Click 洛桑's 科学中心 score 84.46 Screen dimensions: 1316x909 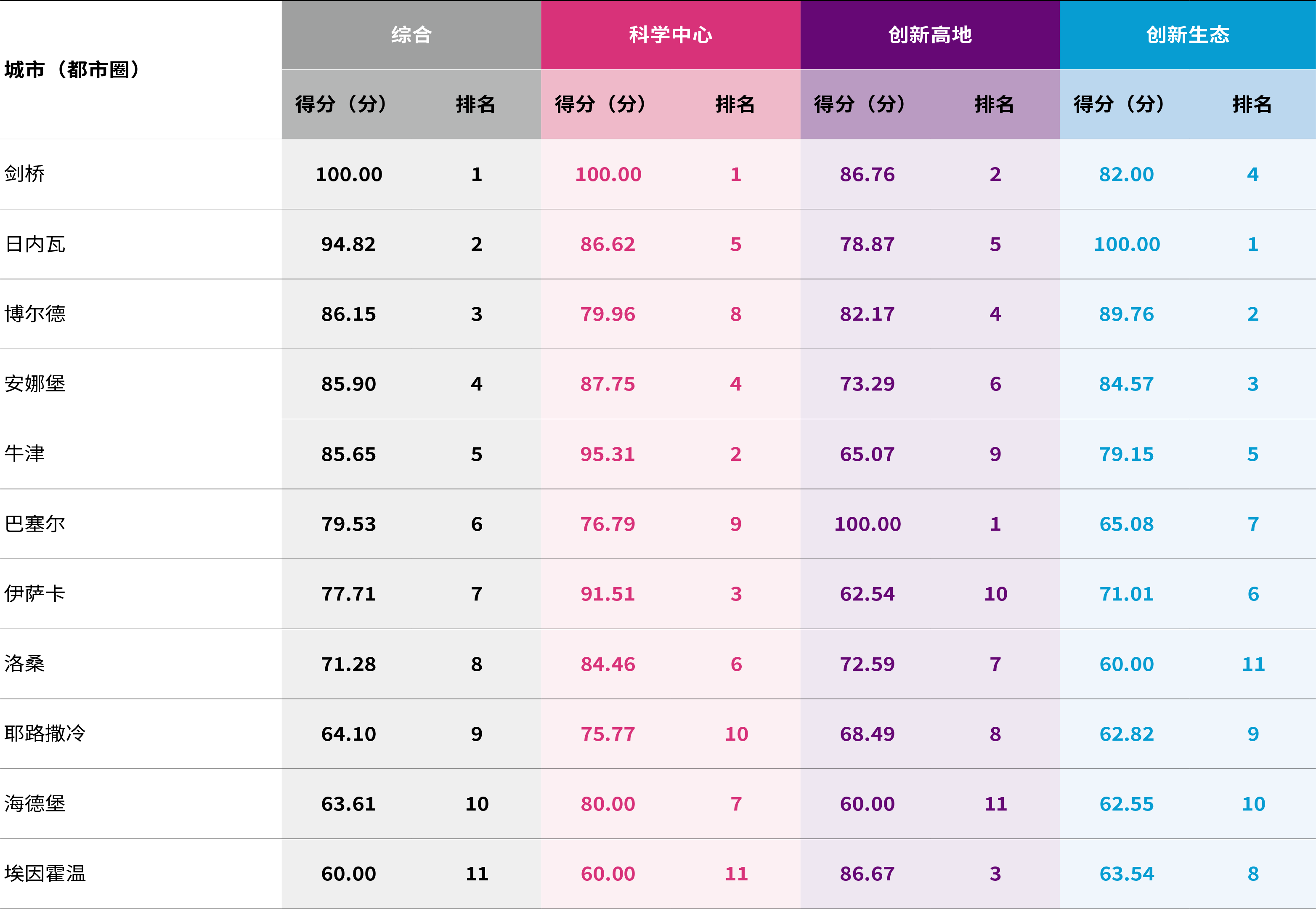coord(608,664)
